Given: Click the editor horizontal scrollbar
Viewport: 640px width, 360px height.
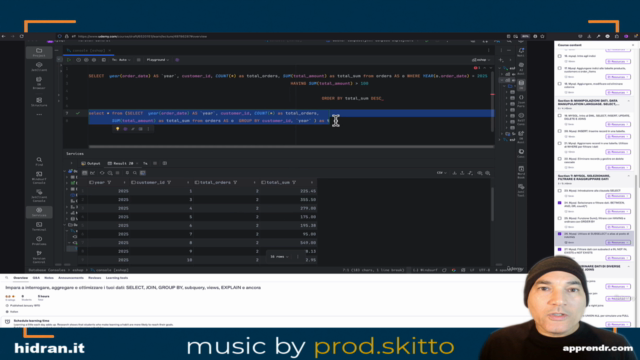Looking at the screenshot, I should tap(291, 147).
